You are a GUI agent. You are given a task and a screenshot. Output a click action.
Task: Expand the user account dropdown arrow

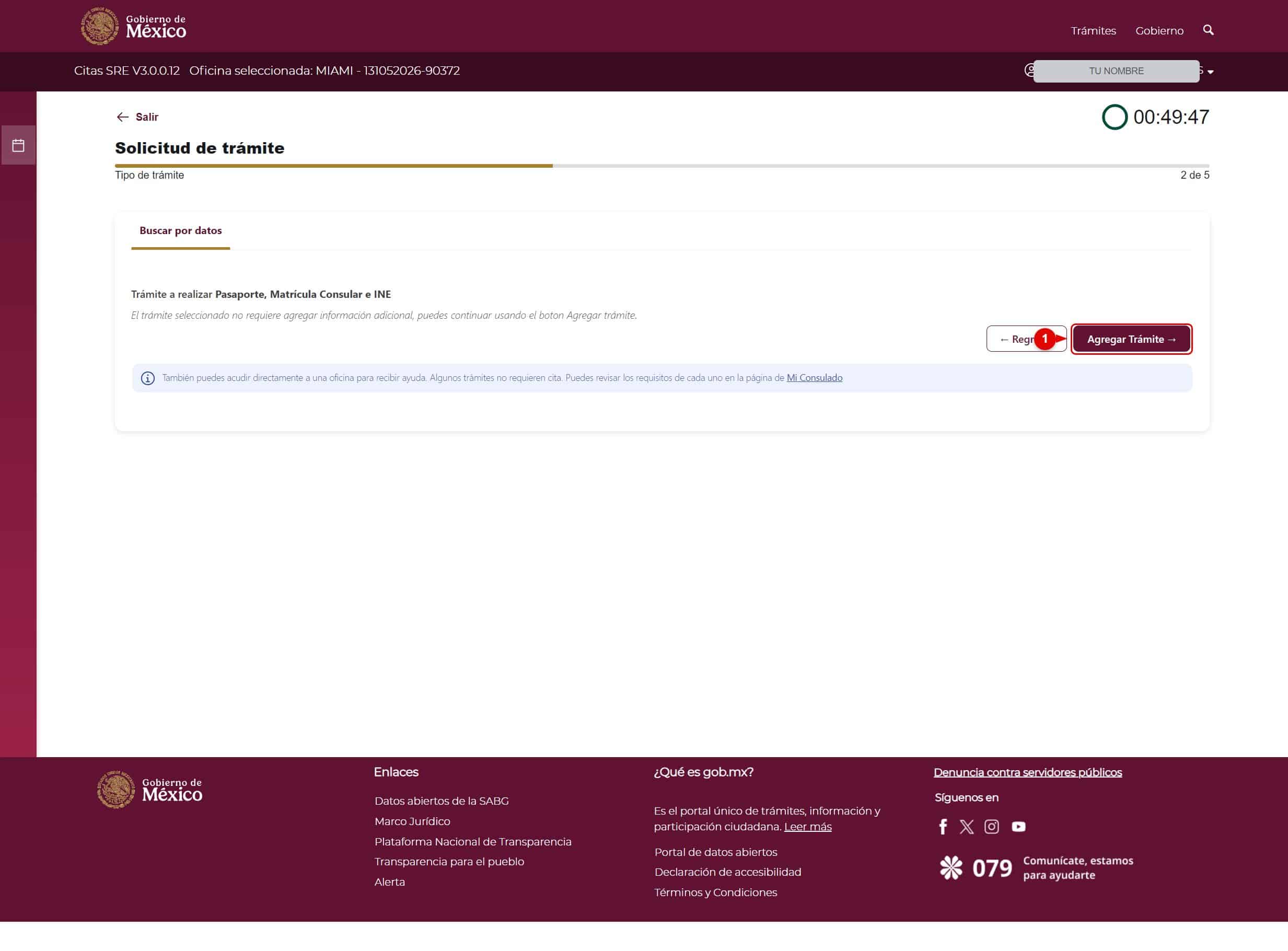1210,72
